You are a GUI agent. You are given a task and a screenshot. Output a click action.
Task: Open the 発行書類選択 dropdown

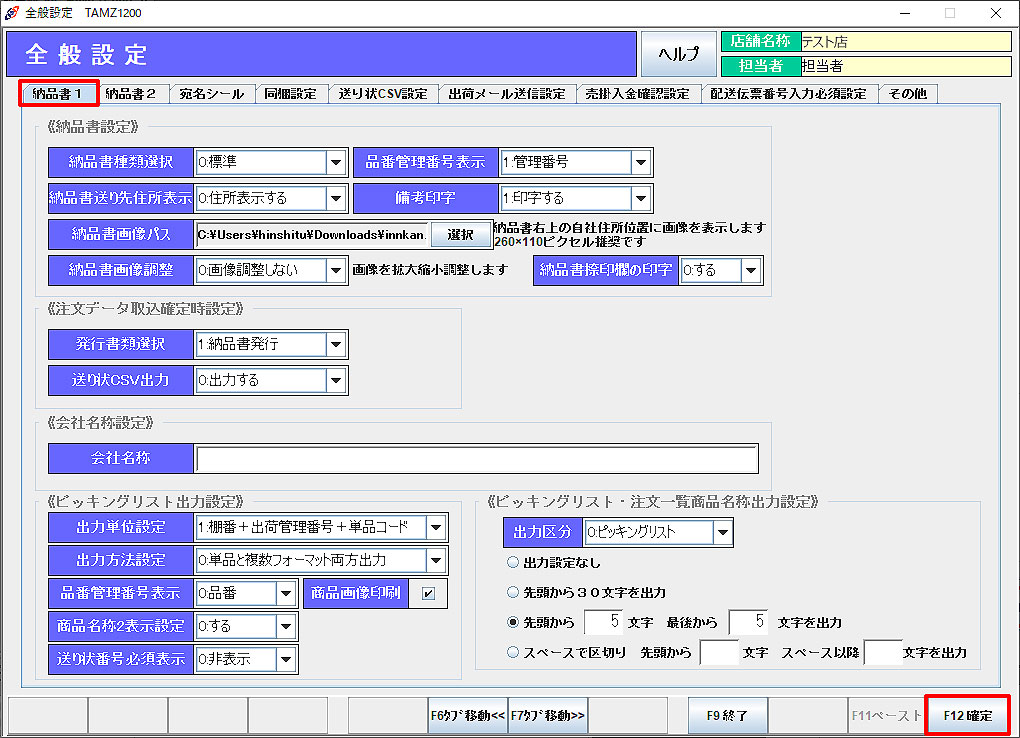pyautogui.click(x=334, y=344)
